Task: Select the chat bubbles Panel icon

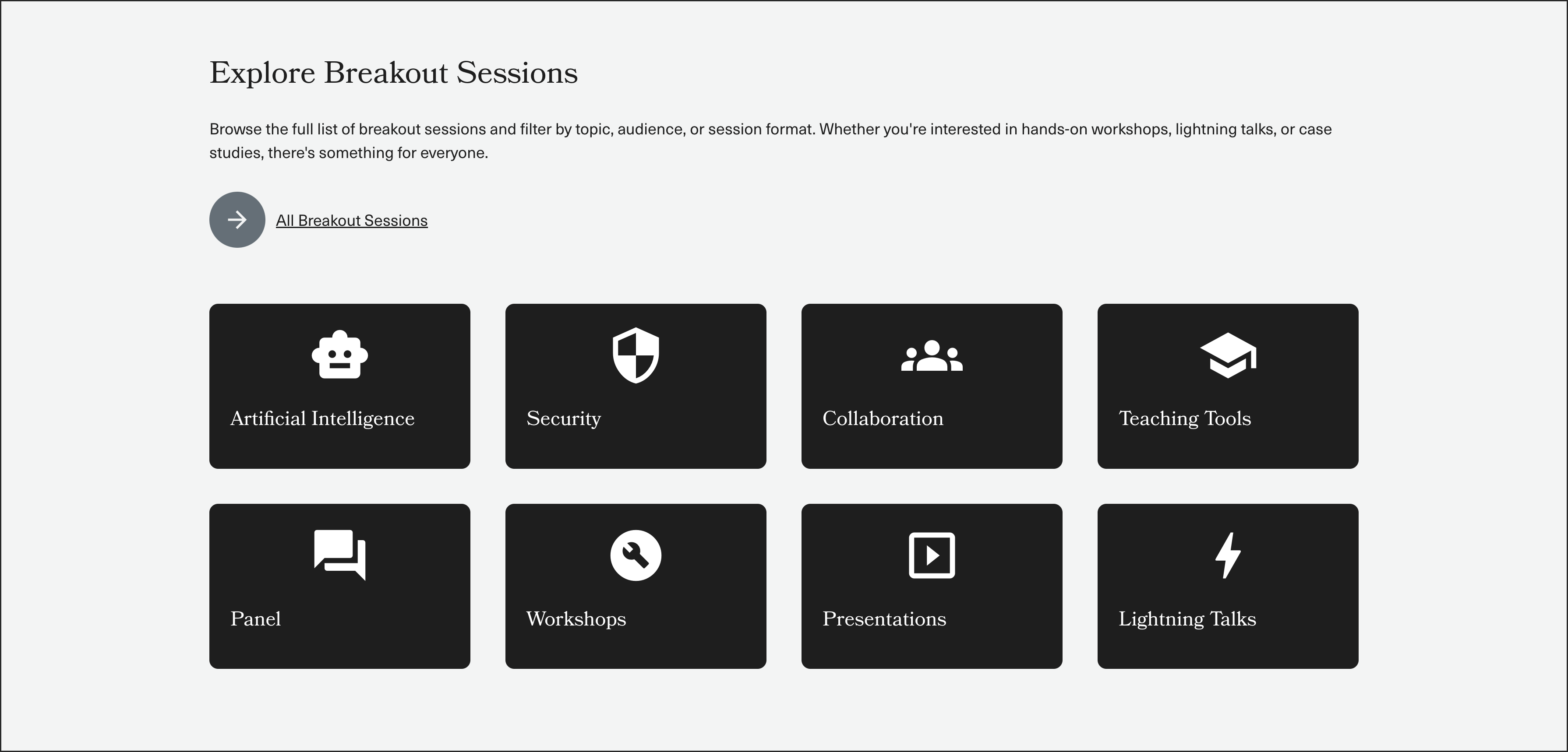Action: pos(339,555)
